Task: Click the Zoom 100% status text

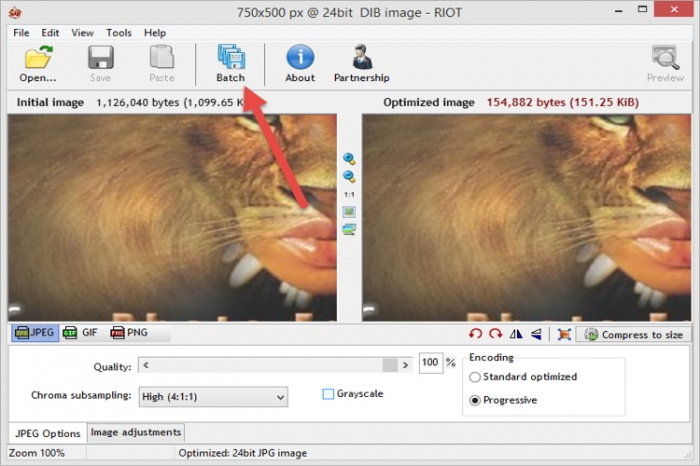Action: [37, 453]
